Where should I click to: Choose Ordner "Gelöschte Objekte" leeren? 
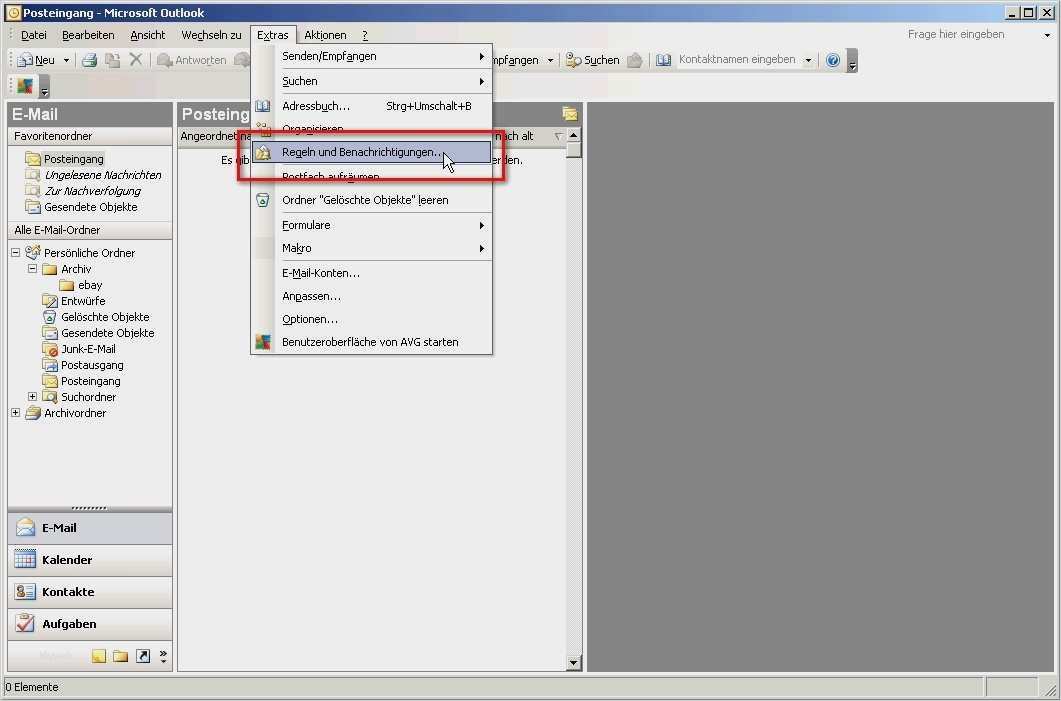(x=371, y=200)
